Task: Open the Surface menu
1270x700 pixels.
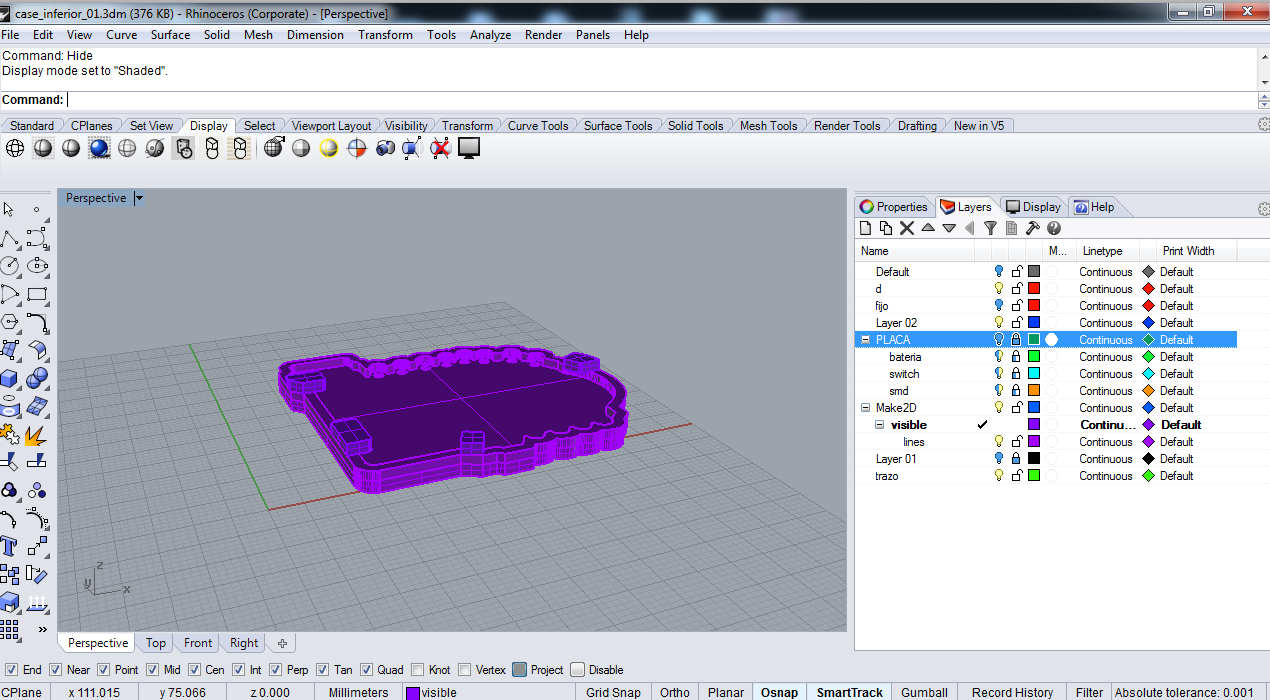Action: (170, 35)
